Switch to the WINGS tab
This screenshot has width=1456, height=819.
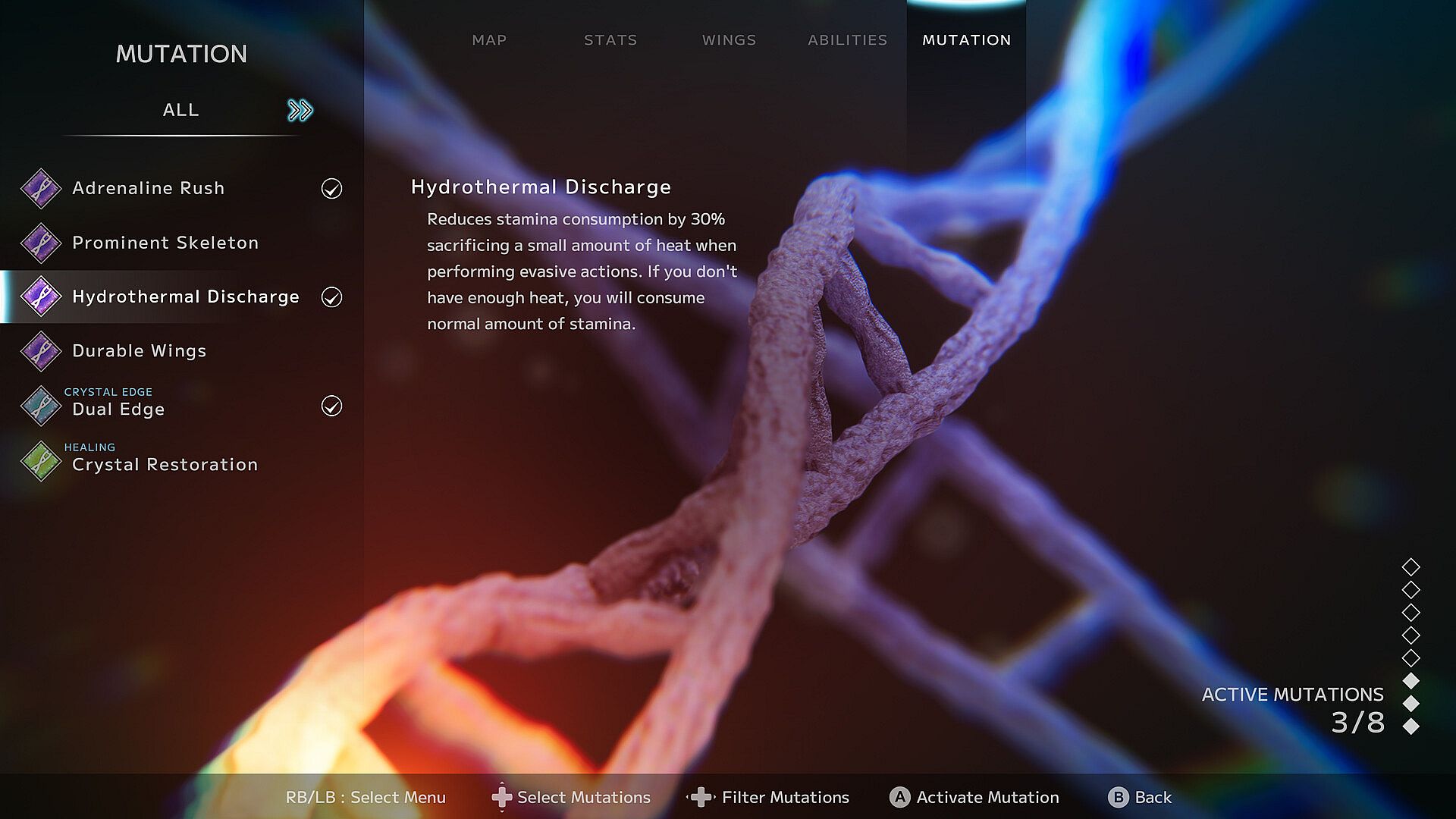[729, 40]
